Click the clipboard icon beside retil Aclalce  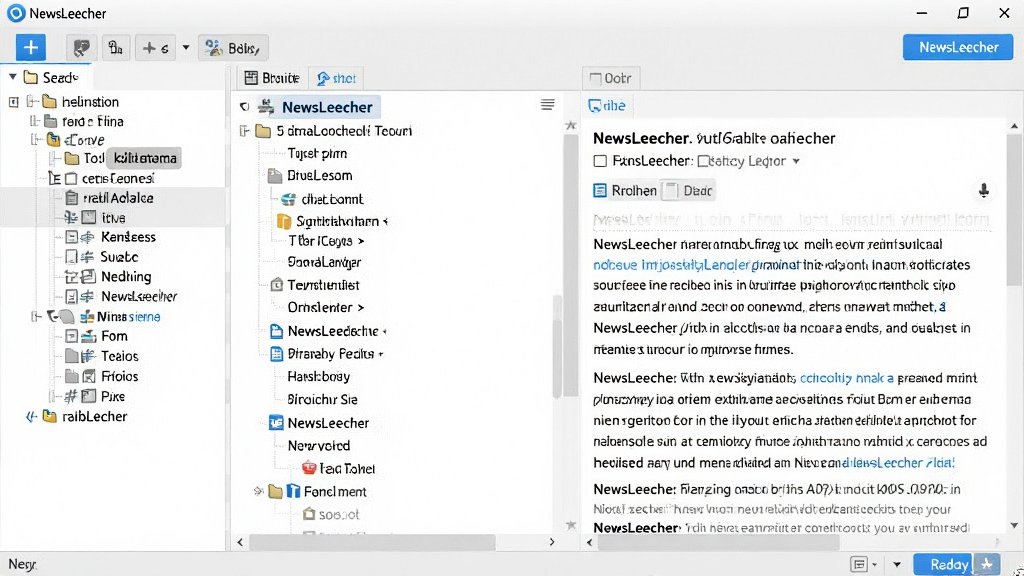point(72,198)
